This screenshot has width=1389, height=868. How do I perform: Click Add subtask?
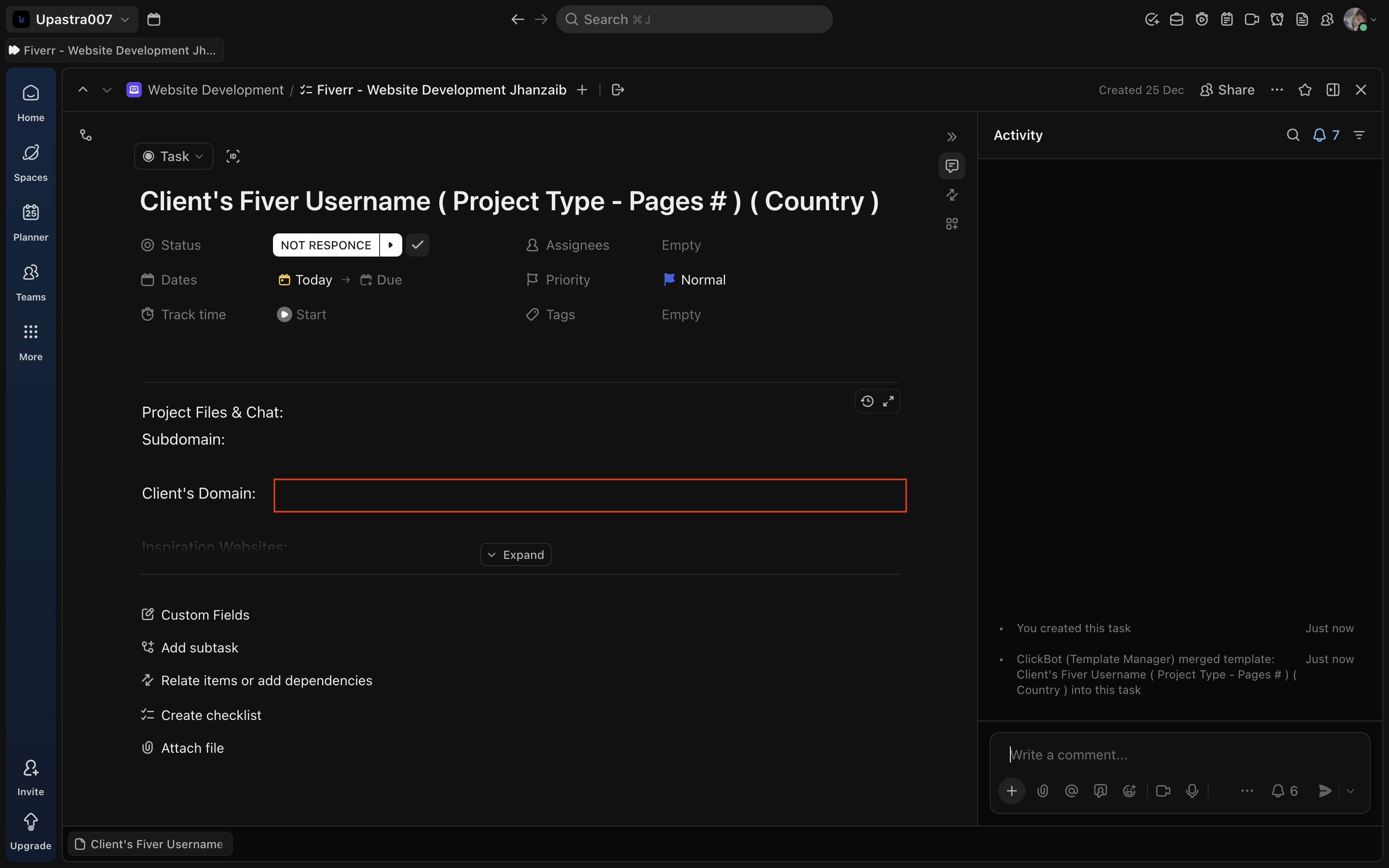pos(199,648)
